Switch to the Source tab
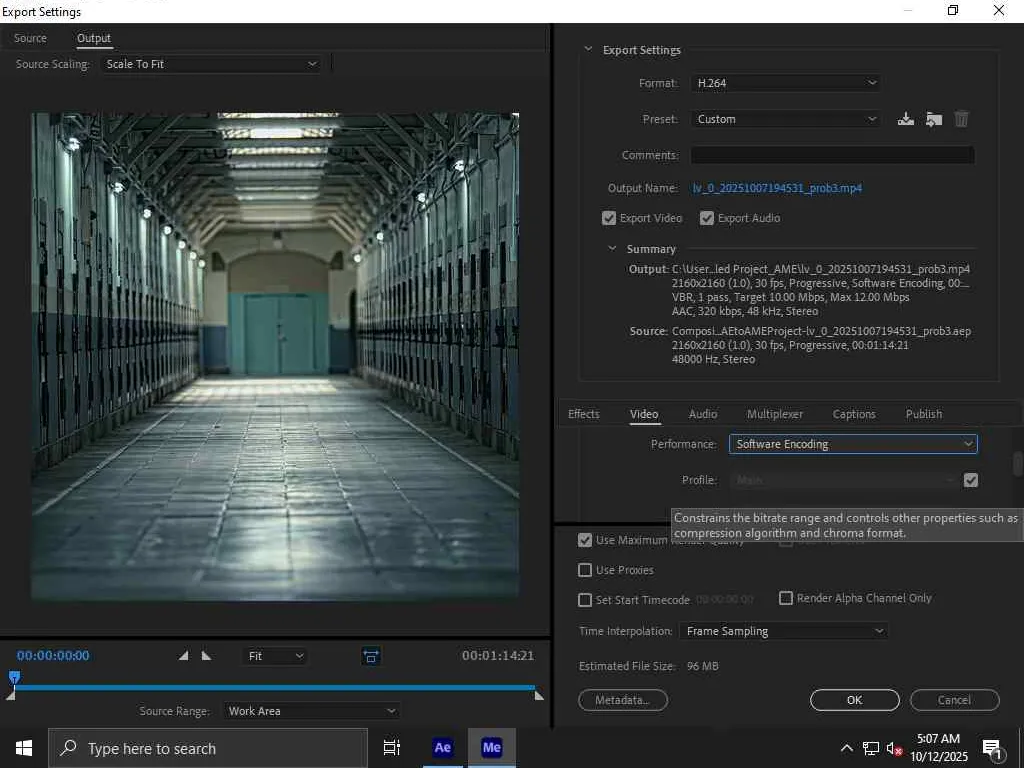 tap(30, 38)
